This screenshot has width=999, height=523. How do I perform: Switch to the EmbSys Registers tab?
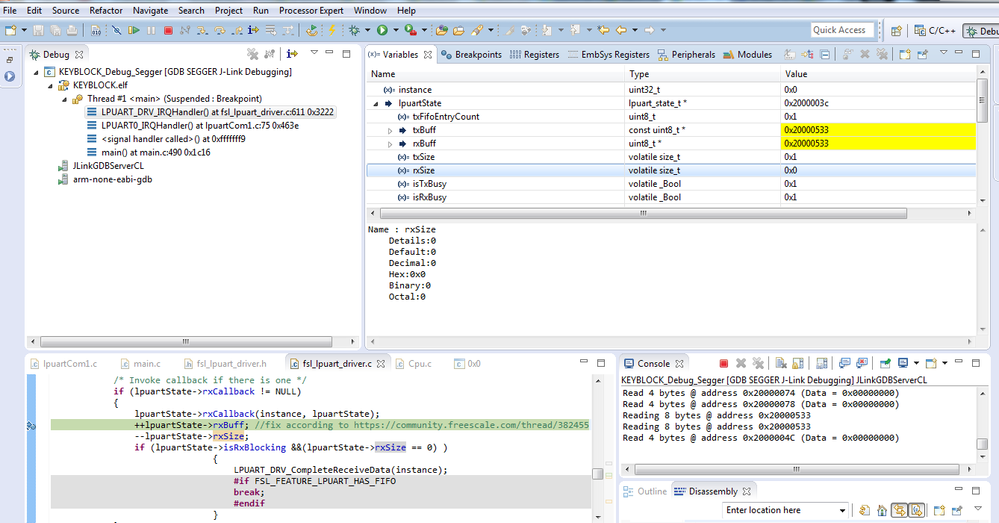[608, 55]
